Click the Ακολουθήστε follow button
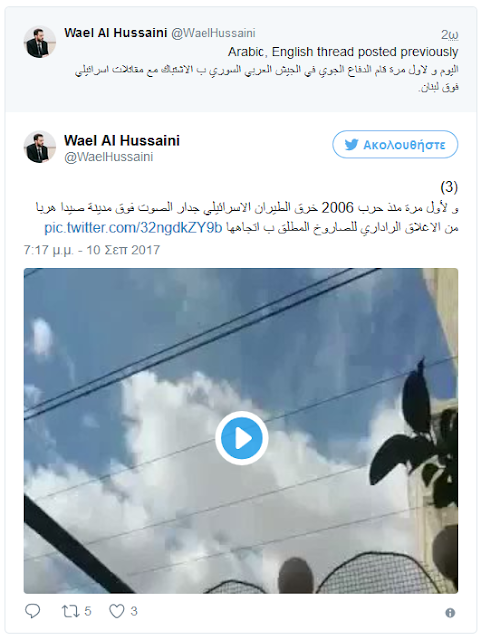Screen dimensions: 481x640 [395, 144]
